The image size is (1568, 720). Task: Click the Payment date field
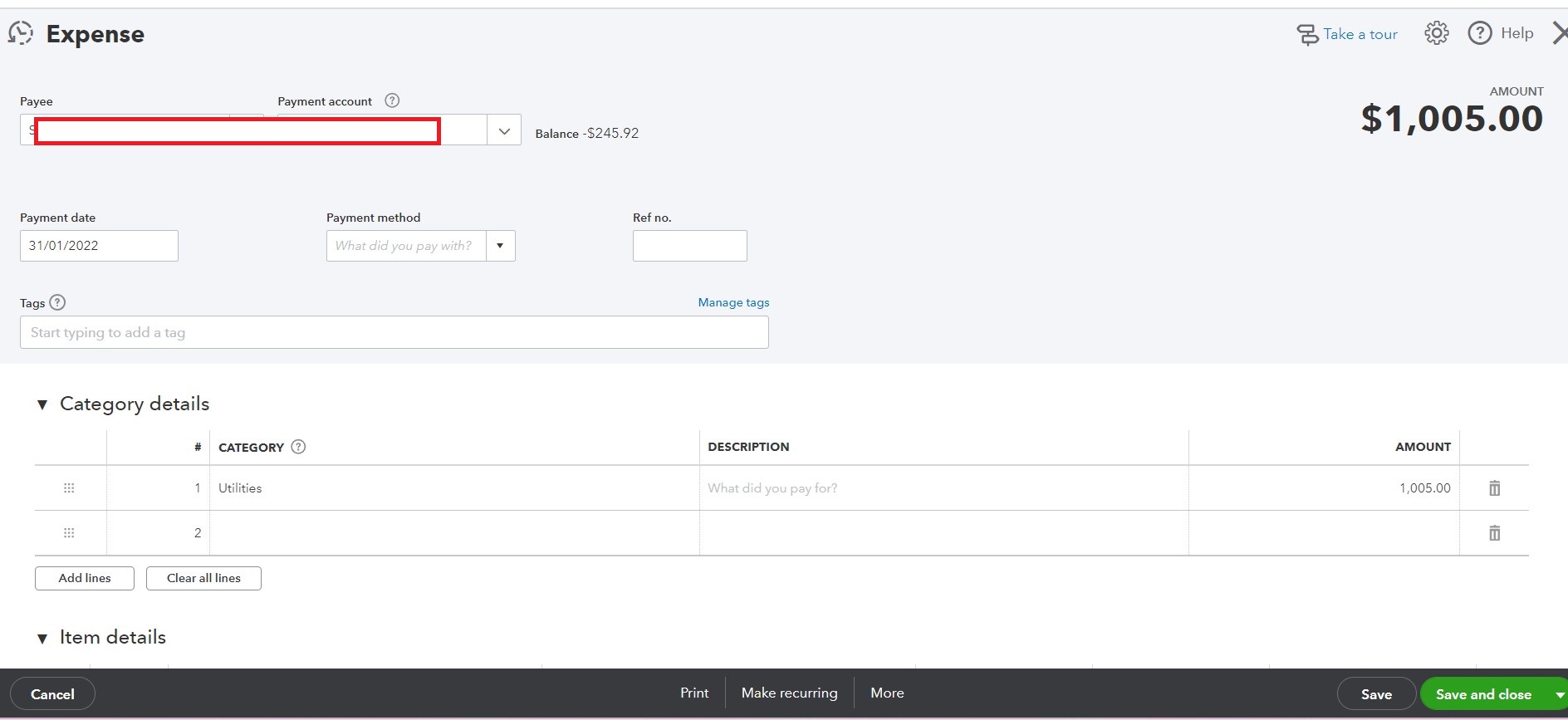click(x=99, y=246)
